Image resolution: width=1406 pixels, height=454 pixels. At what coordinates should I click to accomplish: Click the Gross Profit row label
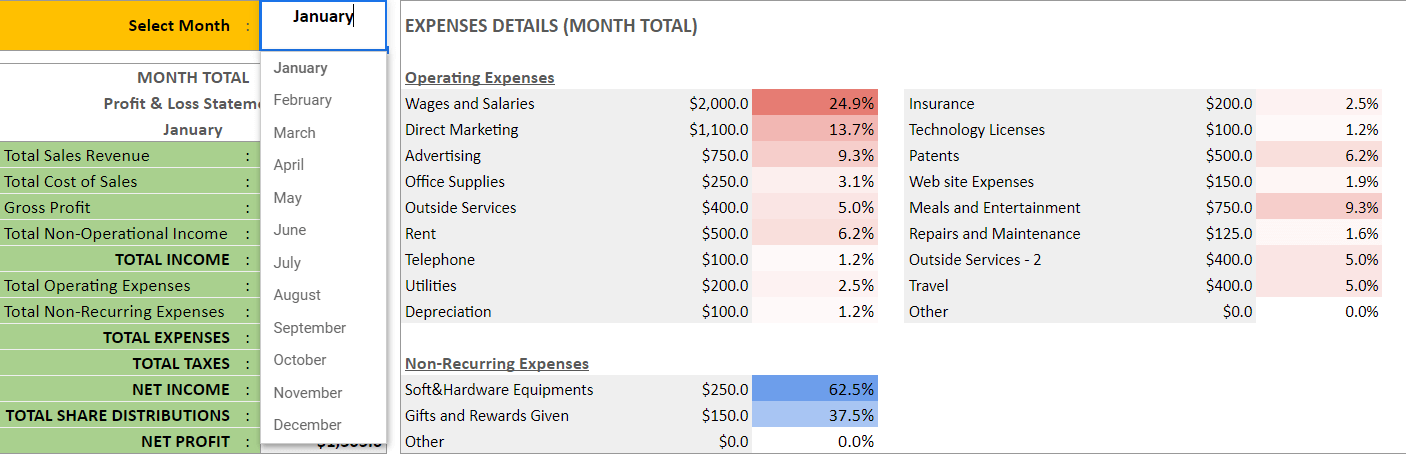click(x=47, y=208)
